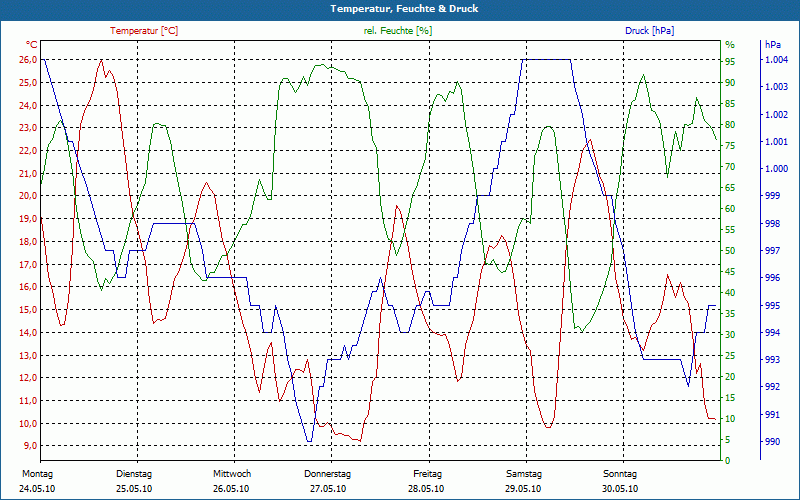Click the '996' pressure axis value

[772, 278]
